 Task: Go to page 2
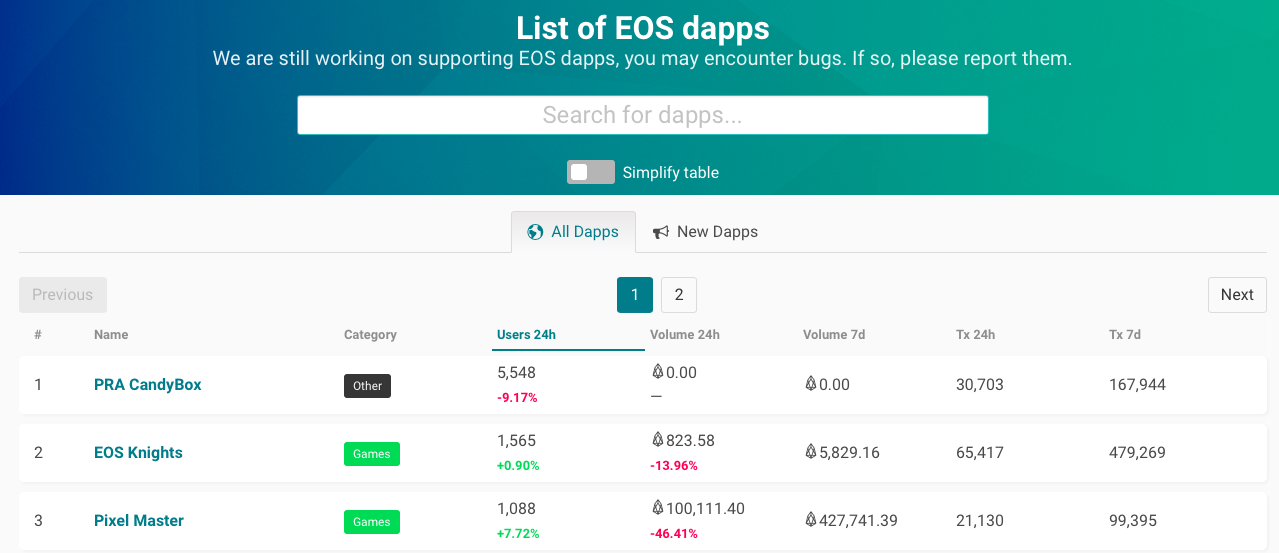679,295
